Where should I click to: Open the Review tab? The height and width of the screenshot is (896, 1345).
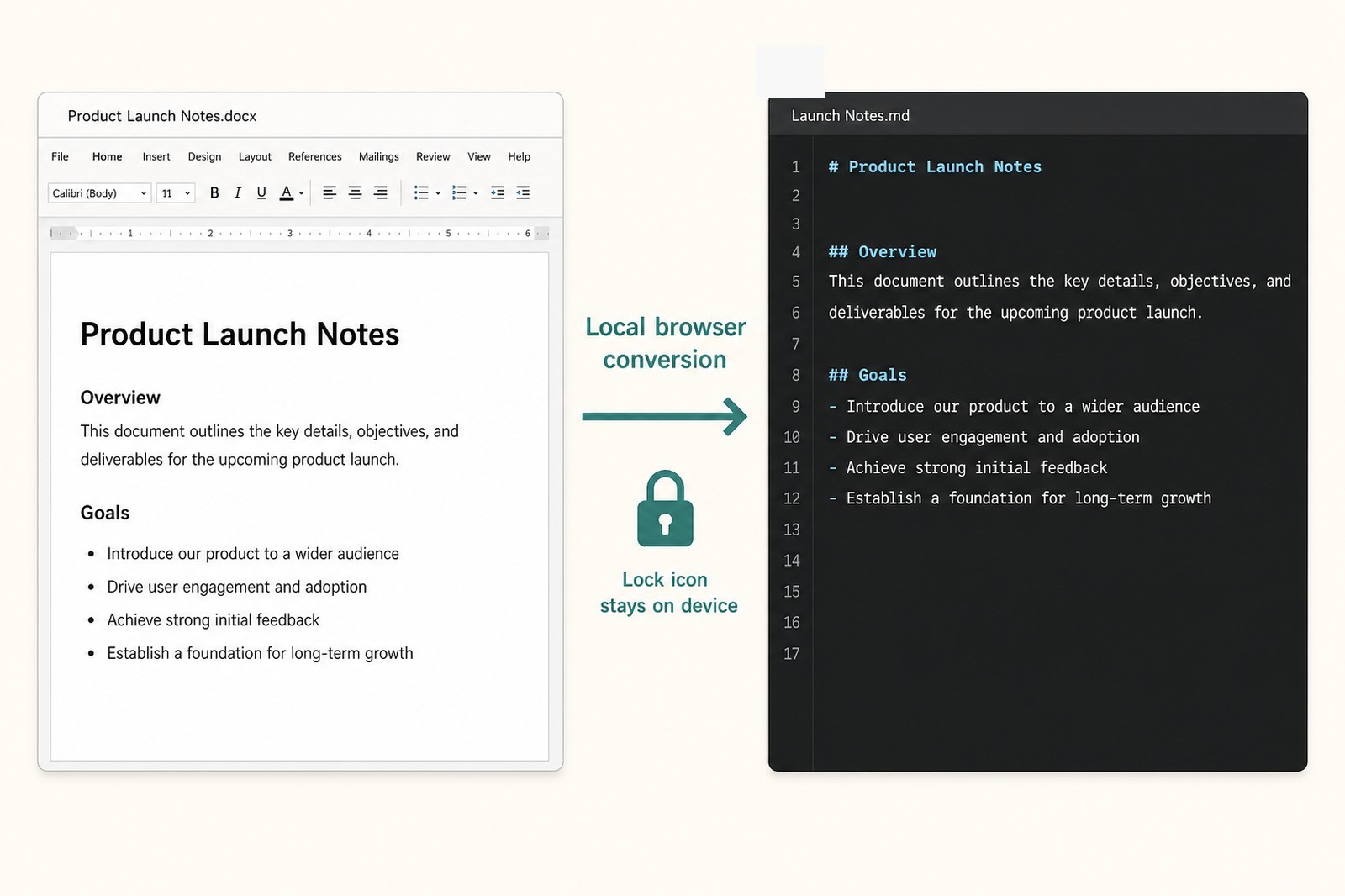[x=433, y=156]
